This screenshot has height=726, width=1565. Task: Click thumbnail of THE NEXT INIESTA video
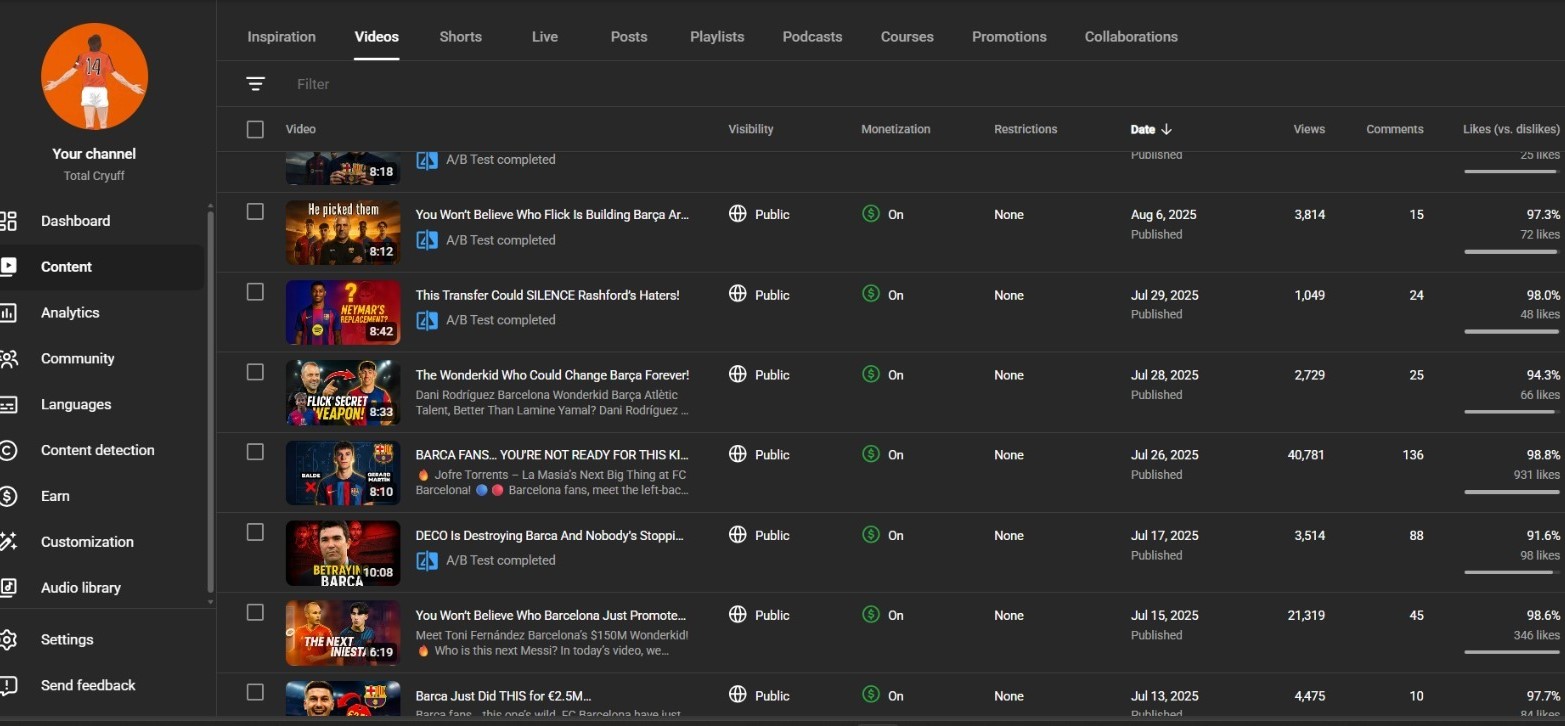pos(343,633)
